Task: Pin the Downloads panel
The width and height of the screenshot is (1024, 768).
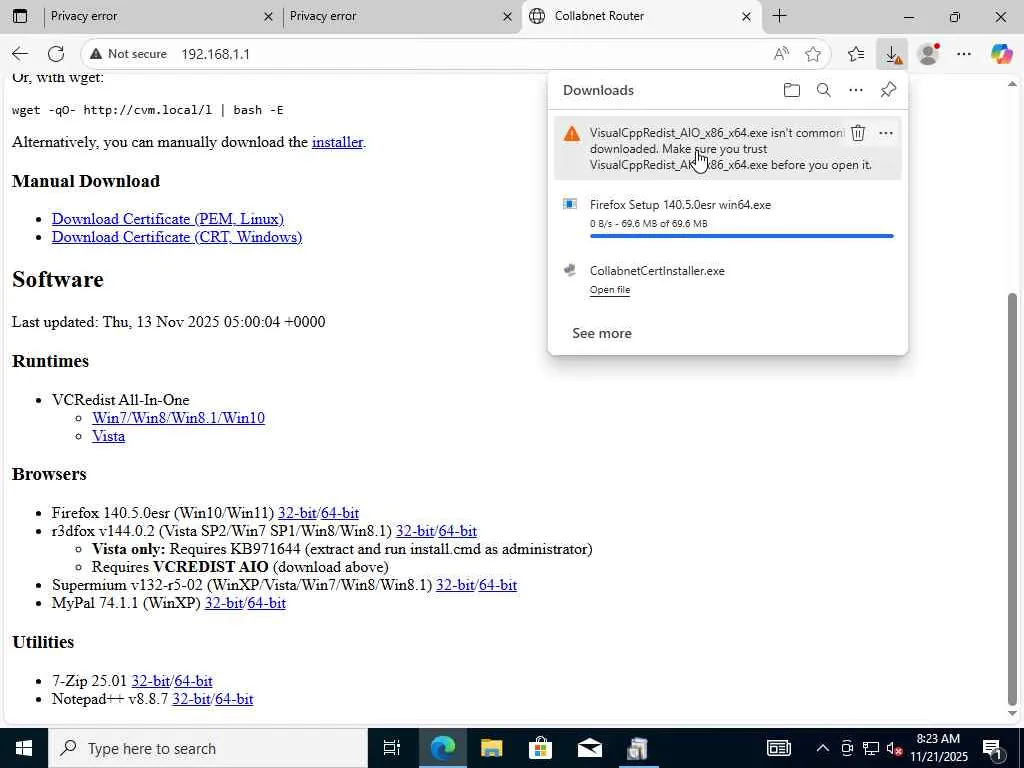Action: tap(888, 90)
